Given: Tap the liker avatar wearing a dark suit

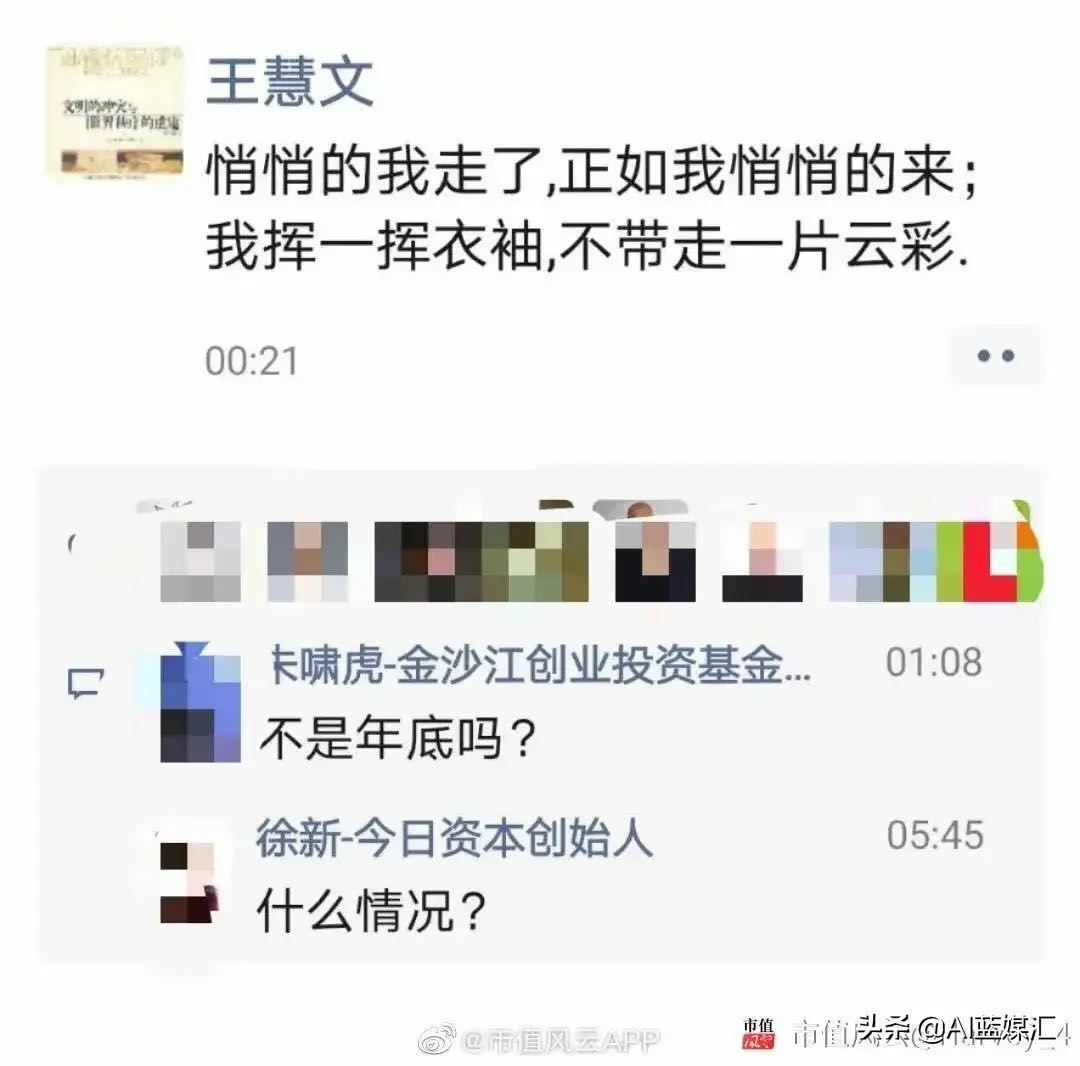Looking at the screenshot, I should coord(655,561).
